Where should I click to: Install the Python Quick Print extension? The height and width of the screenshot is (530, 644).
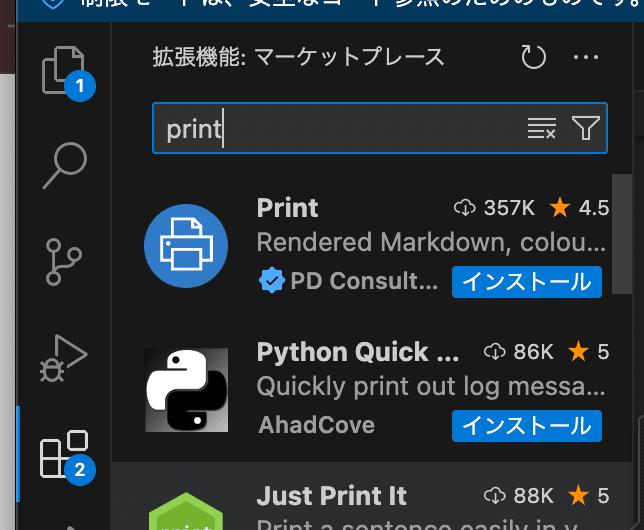(527, 426)
